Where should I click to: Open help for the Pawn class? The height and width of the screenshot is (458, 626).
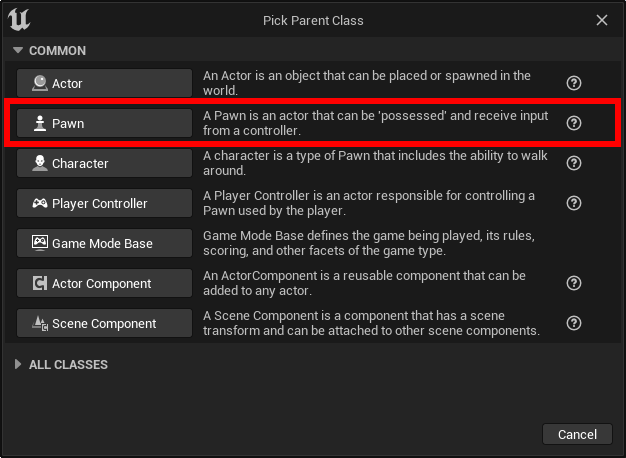[x=574, y=123]
